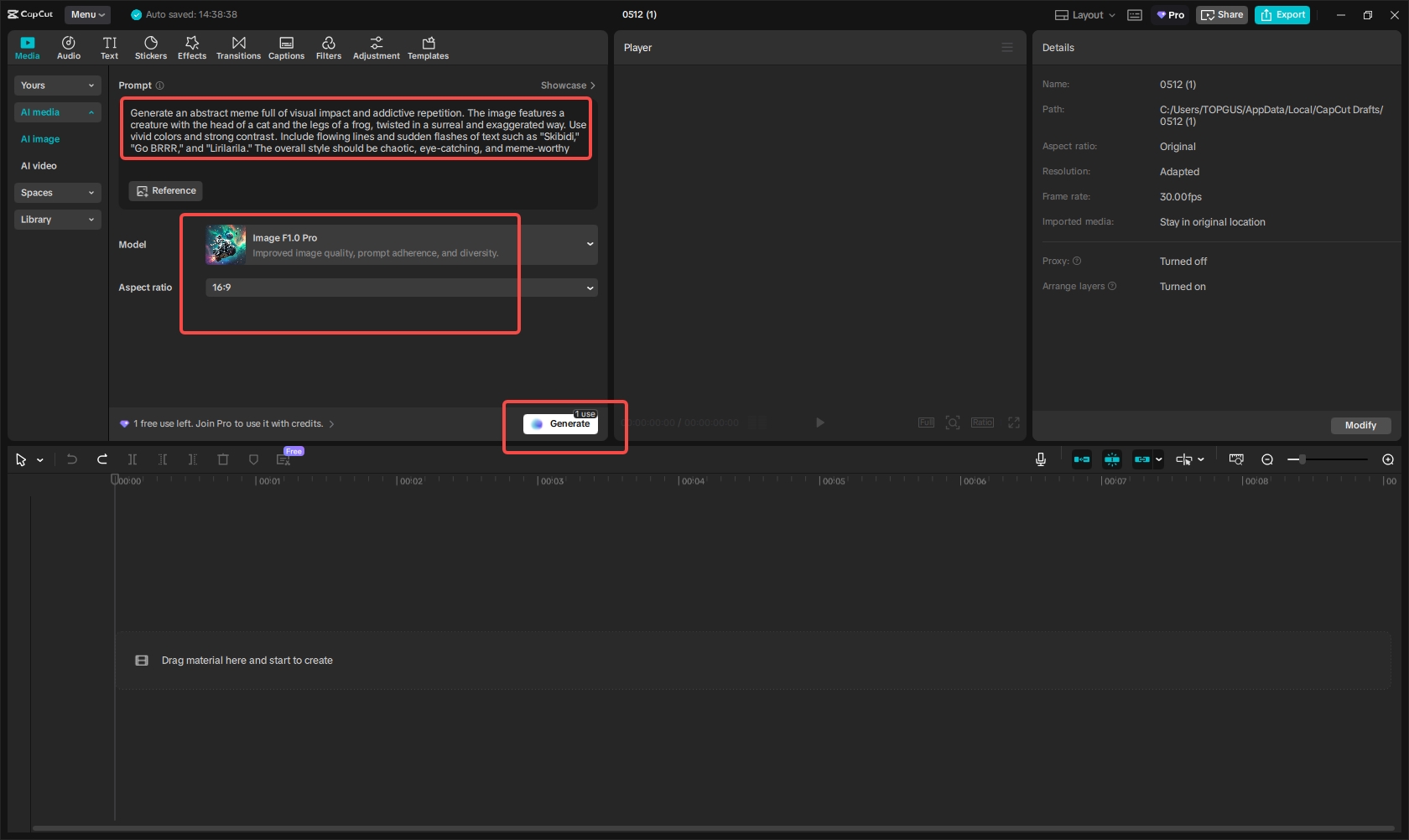Image resolution: width=1409 pixels, height=840 pixels.
Task: Click the Free-tagged timeline tool icon
Action: [x=283, y=459]
